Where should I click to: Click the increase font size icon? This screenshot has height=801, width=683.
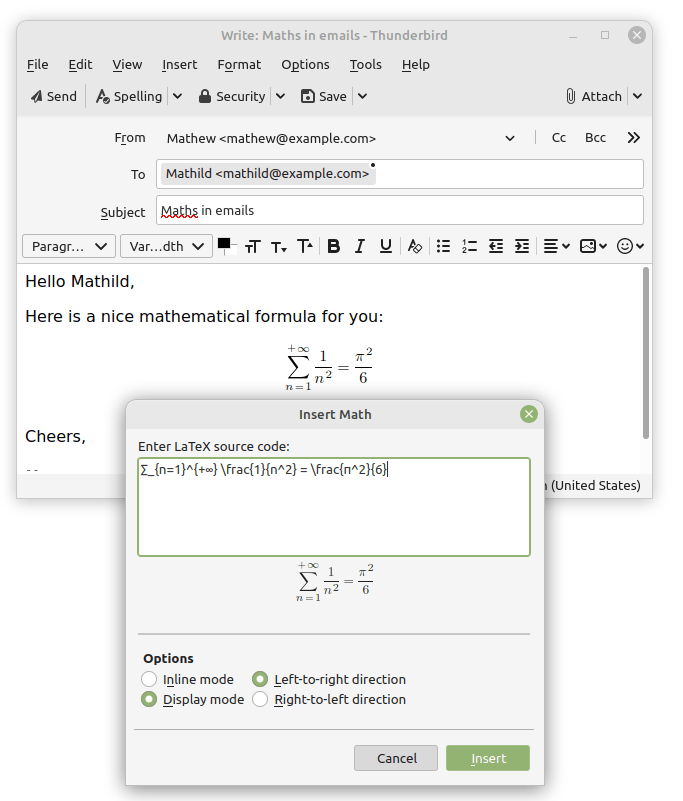(x=305, y=246)
